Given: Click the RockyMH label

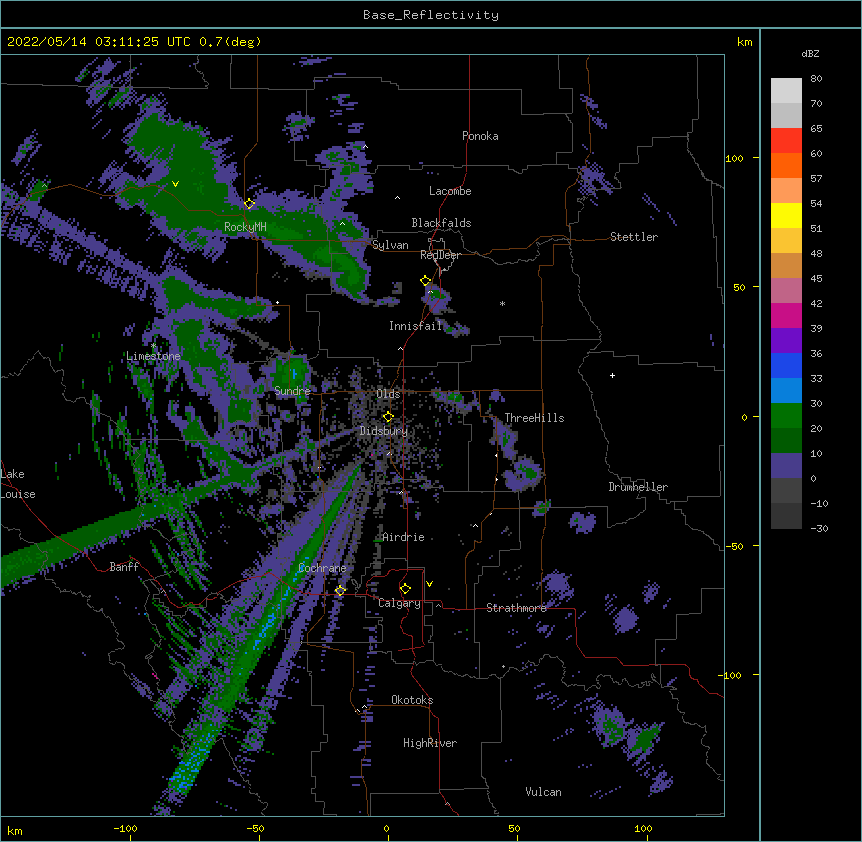Looking at the screenshot, I should pos(245,227).
